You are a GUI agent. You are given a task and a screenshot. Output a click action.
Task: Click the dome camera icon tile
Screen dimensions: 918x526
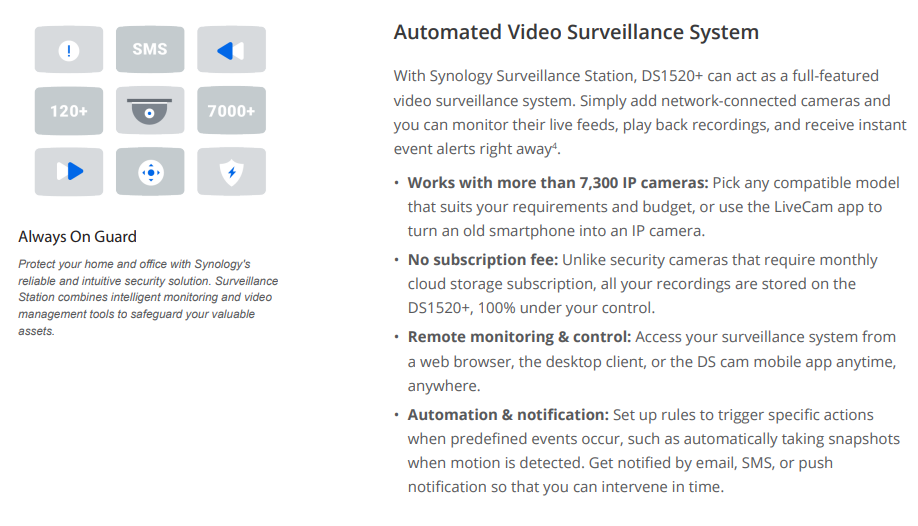point(150,111)
